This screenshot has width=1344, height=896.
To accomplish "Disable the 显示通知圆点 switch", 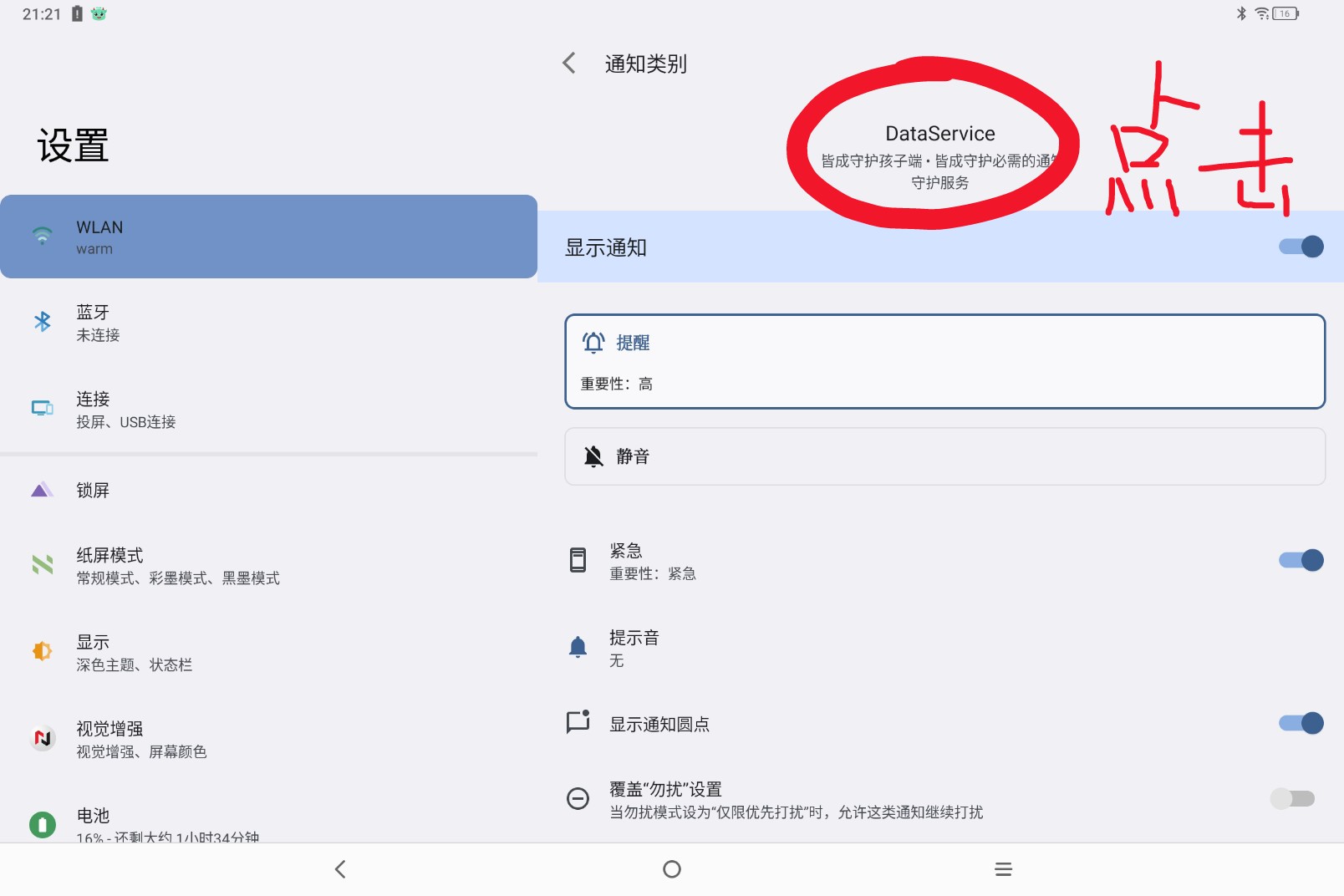I will (1301, 723).
